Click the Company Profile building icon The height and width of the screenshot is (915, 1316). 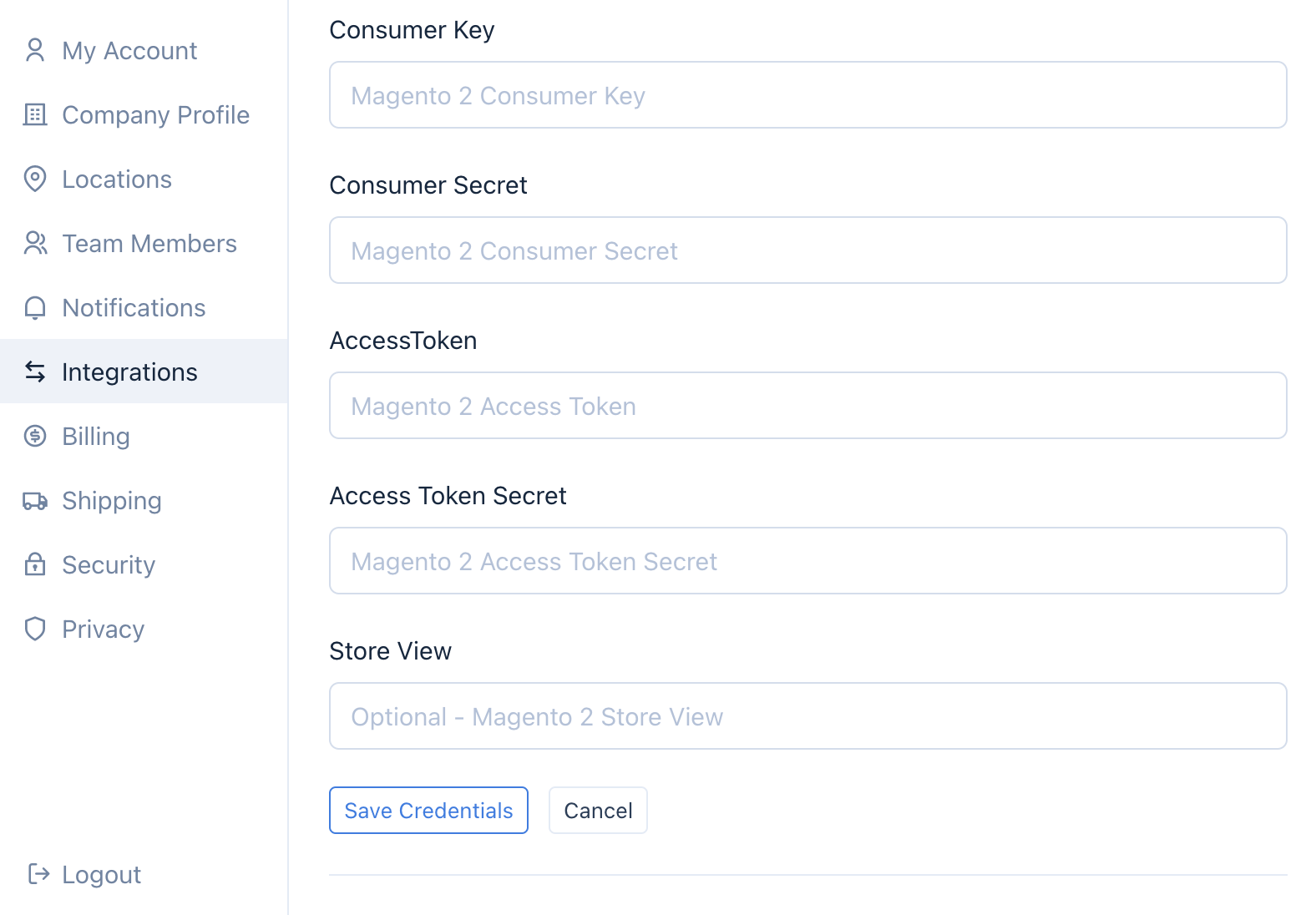click(35, 114)
